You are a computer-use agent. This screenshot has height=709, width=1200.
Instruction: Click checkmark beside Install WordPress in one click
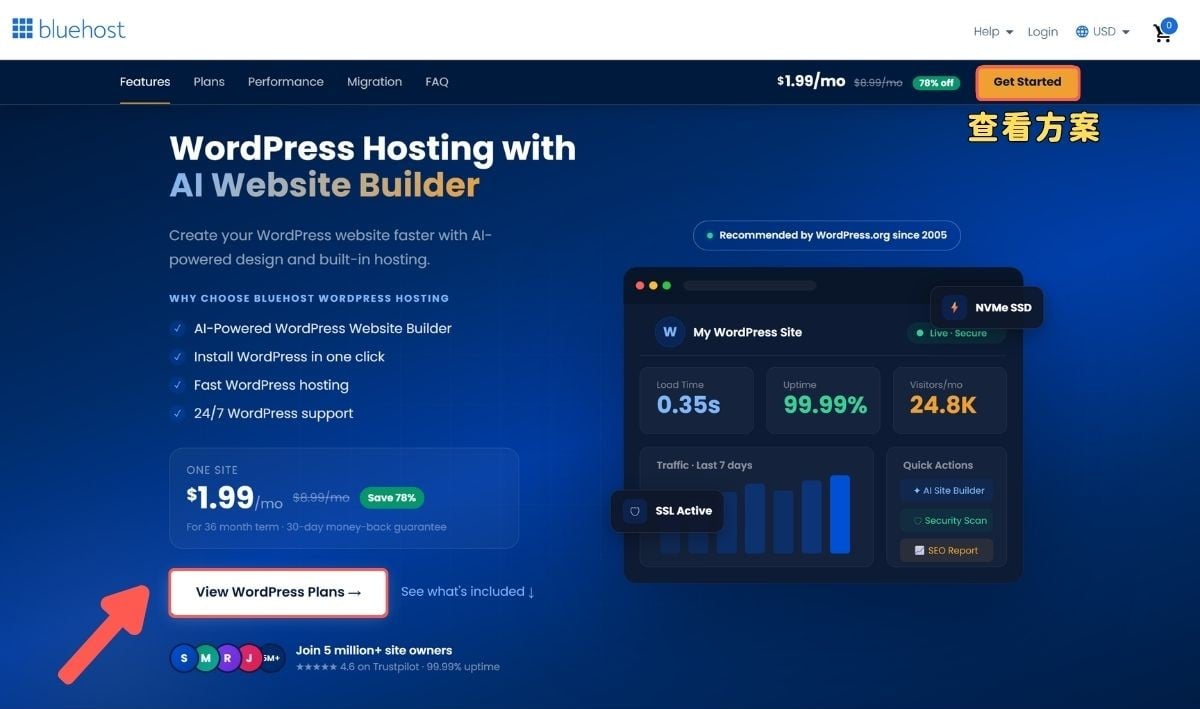177,357
